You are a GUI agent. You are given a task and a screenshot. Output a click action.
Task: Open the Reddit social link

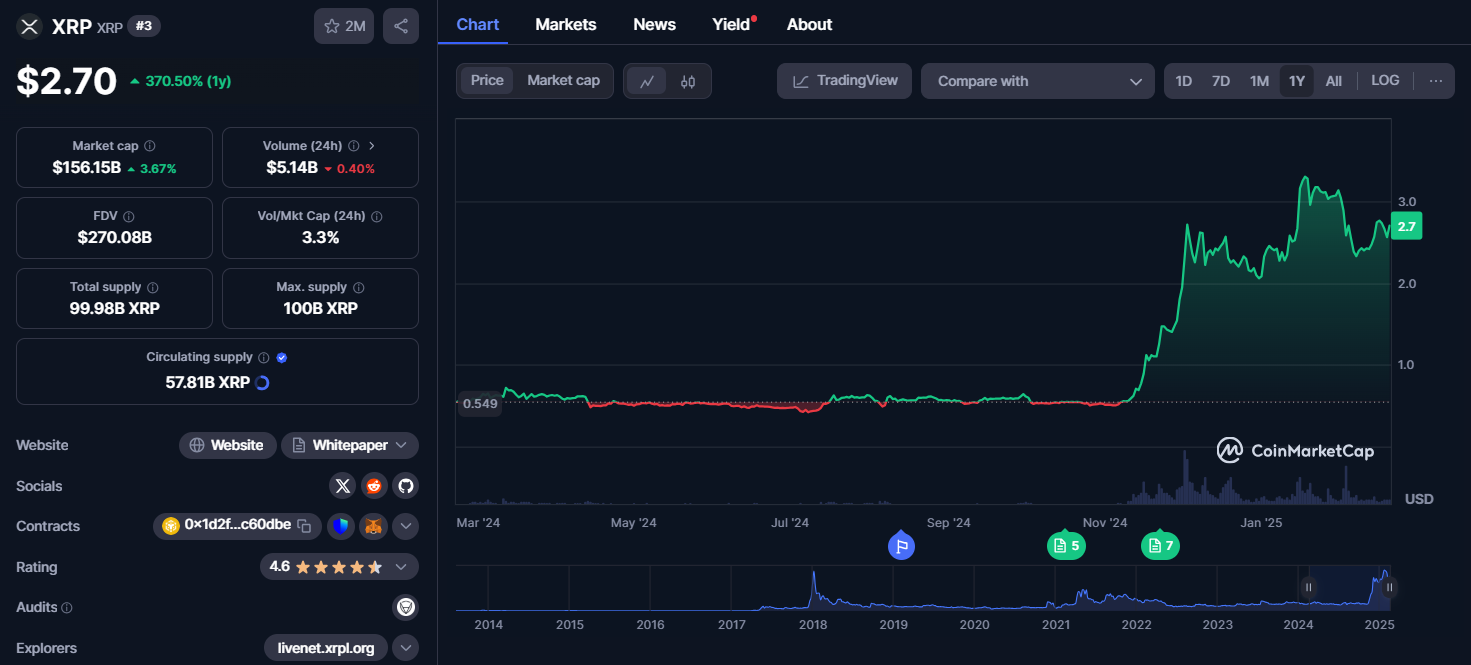(374, 486)
